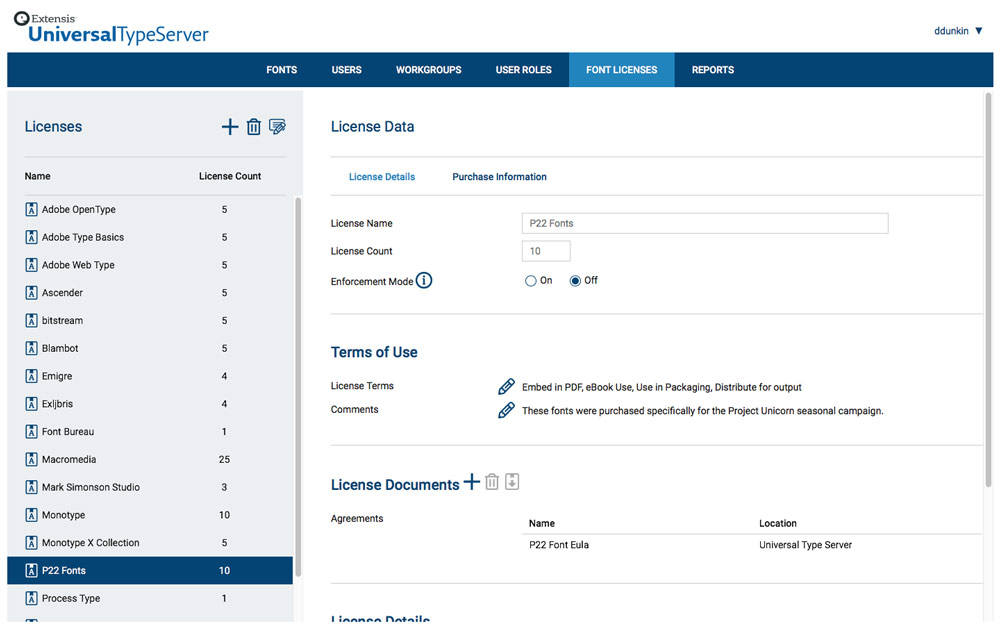Set Enforcement Mode to Off
This screenshot has height=625, width=1000.
(x=575, y=281)
